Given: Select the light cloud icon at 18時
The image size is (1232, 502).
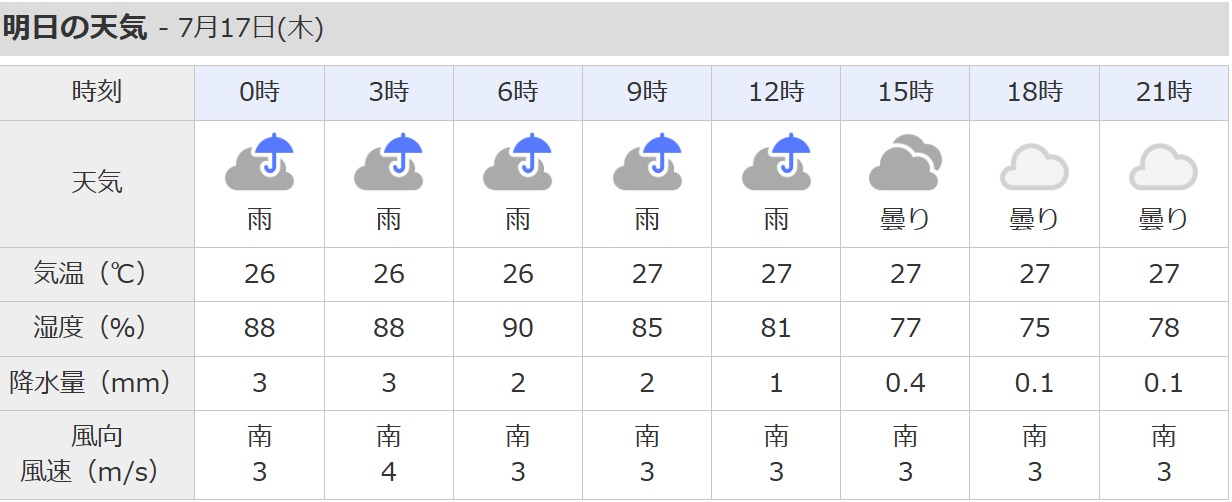Looking at the screenshot, I should coord(1034,167).
